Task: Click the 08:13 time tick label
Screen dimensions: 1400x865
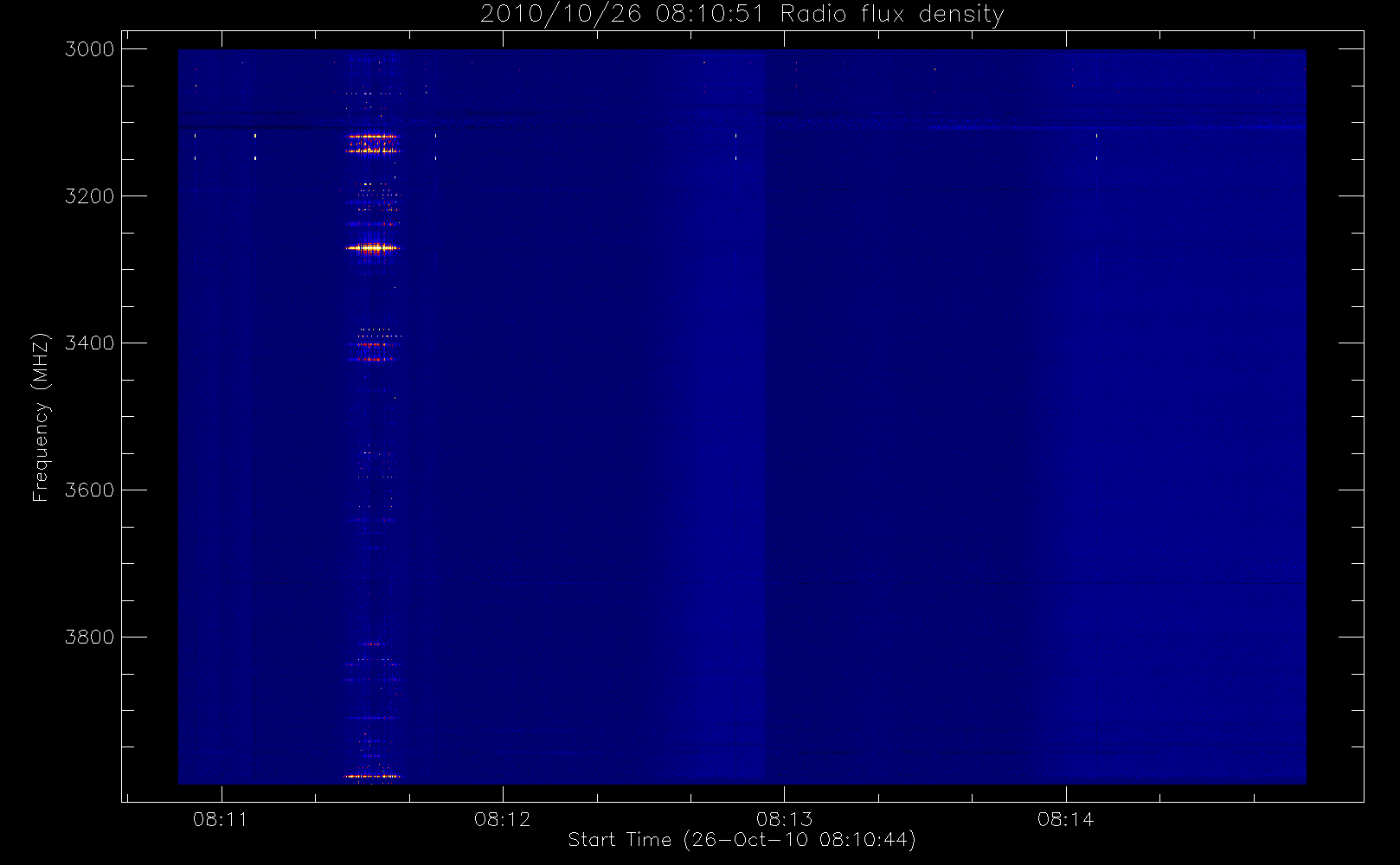Action: (784, 819)
